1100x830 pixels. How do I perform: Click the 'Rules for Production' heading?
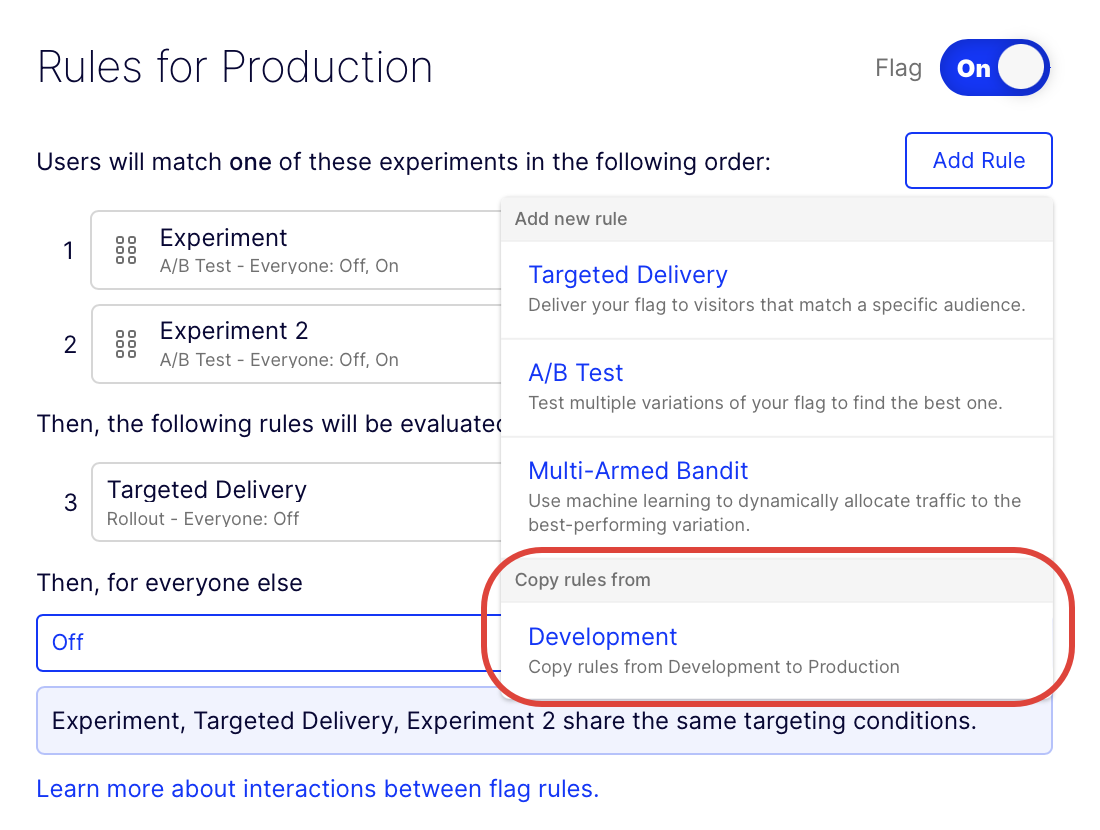(x=235, y=67)
